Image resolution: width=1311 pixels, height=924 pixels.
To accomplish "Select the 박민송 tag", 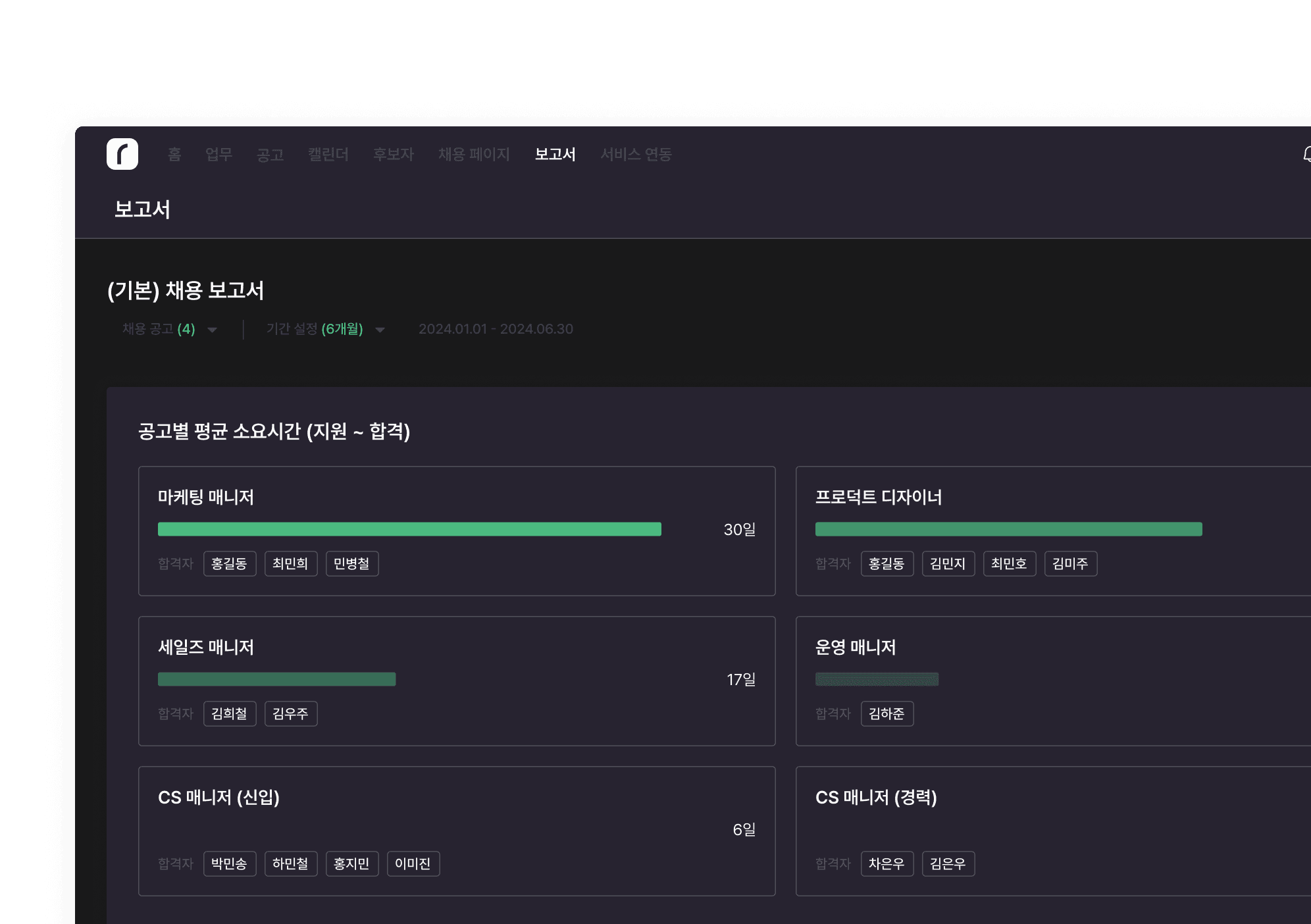I will pos(230,863).
